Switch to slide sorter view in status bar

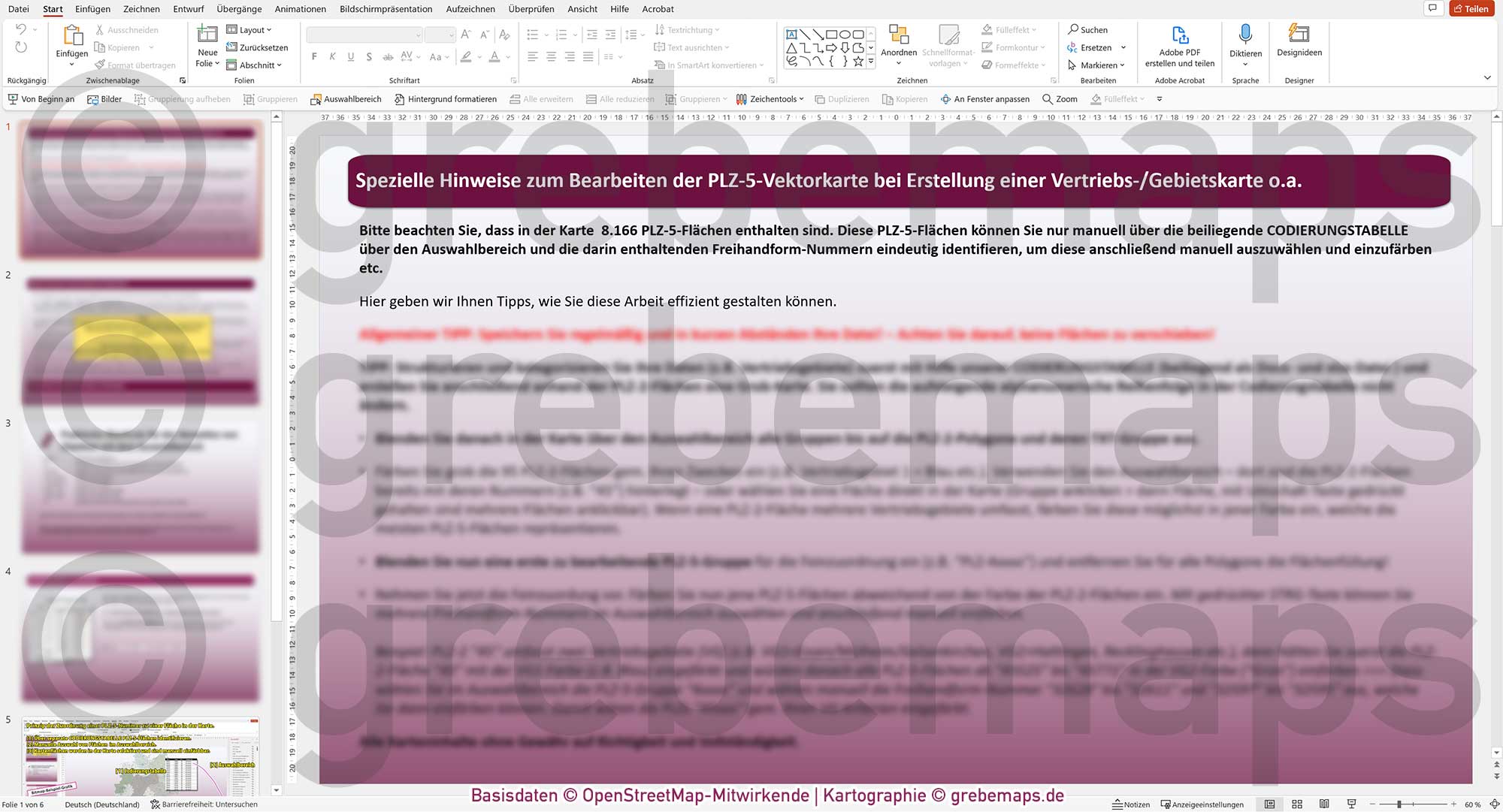tap(1296, 804)
